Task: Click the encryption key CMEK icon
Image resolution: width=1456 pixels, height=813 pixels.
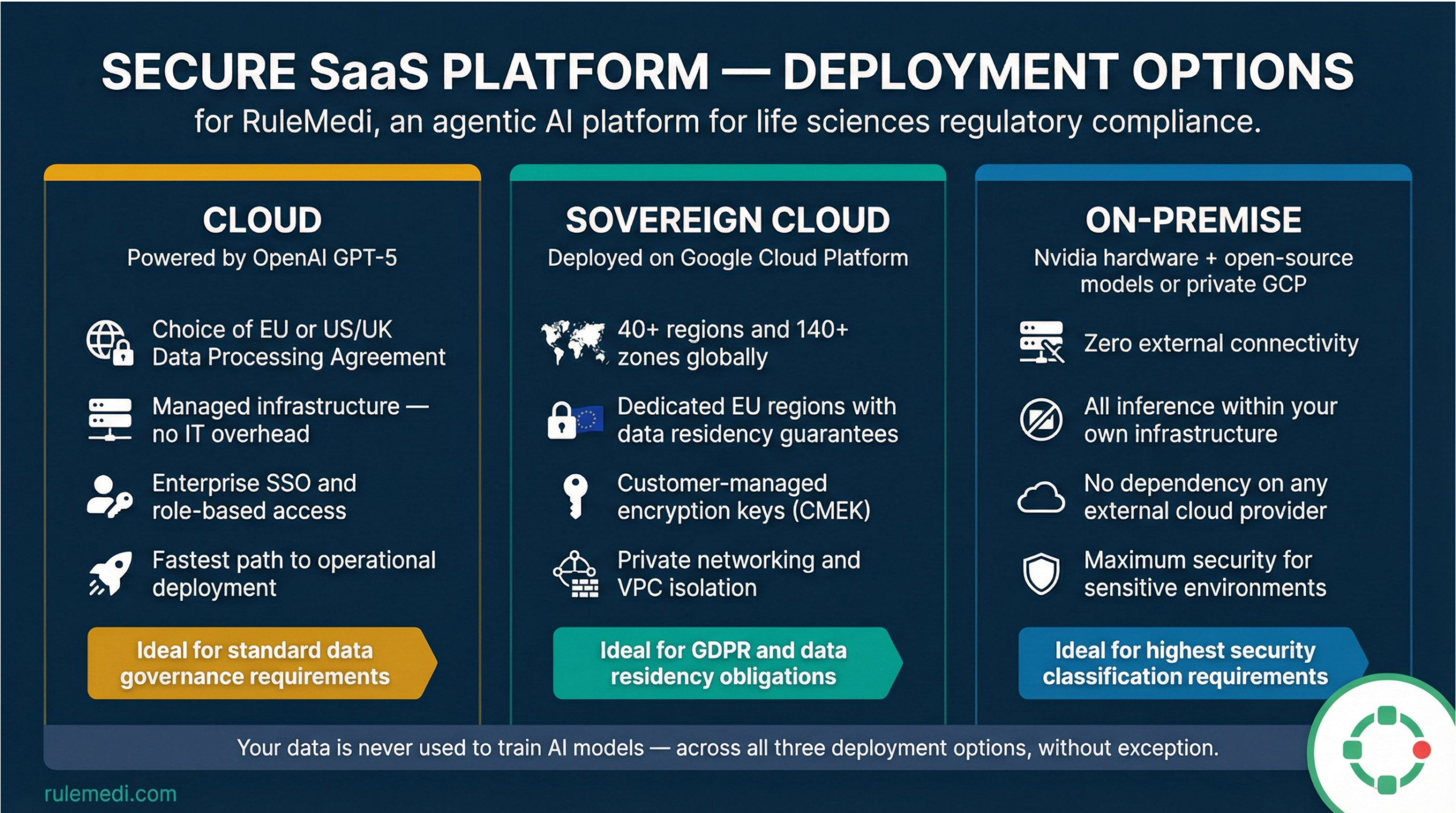Action: point(576,497)
